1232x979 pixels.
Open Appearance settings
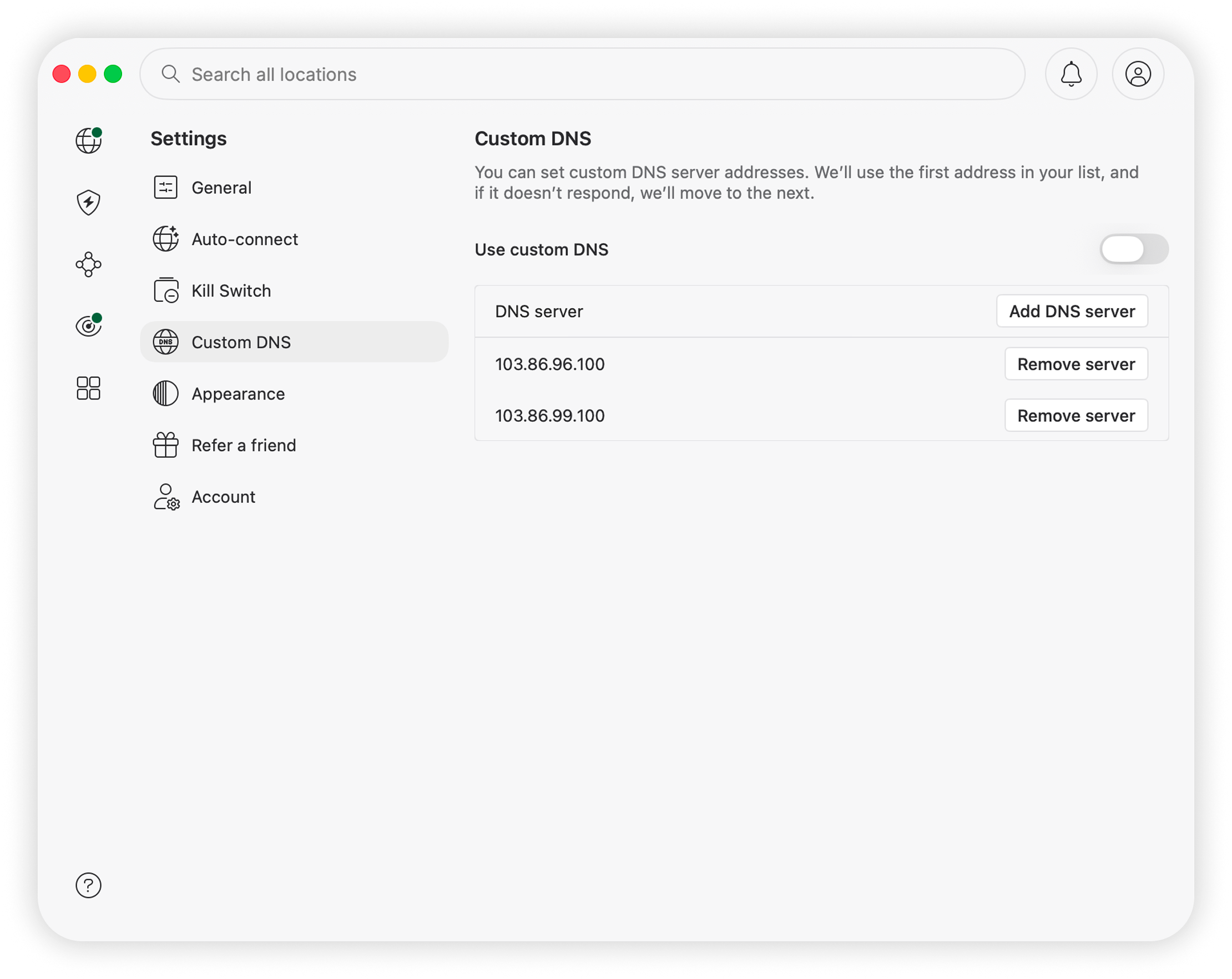tap(294, 394)
